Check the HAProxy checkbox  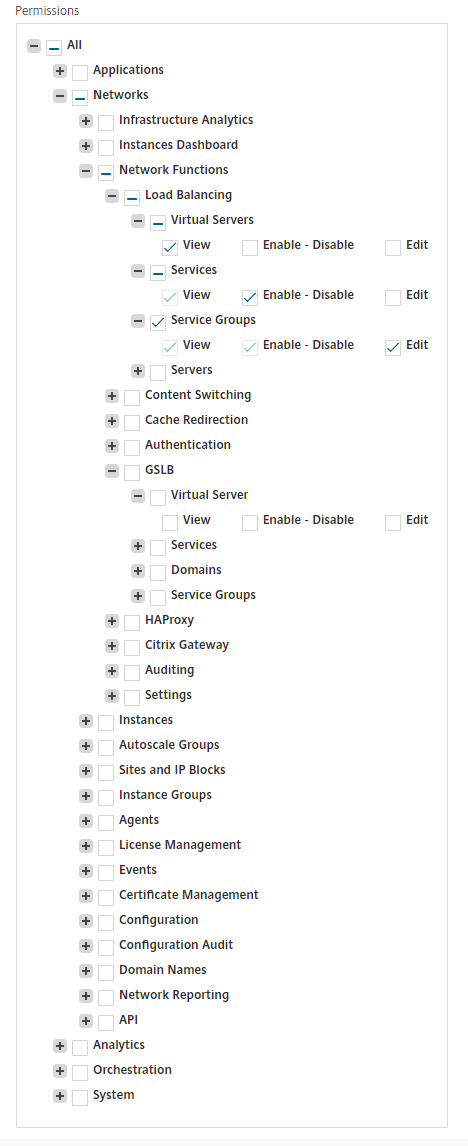pyautogui.click(x=132, y=623)
